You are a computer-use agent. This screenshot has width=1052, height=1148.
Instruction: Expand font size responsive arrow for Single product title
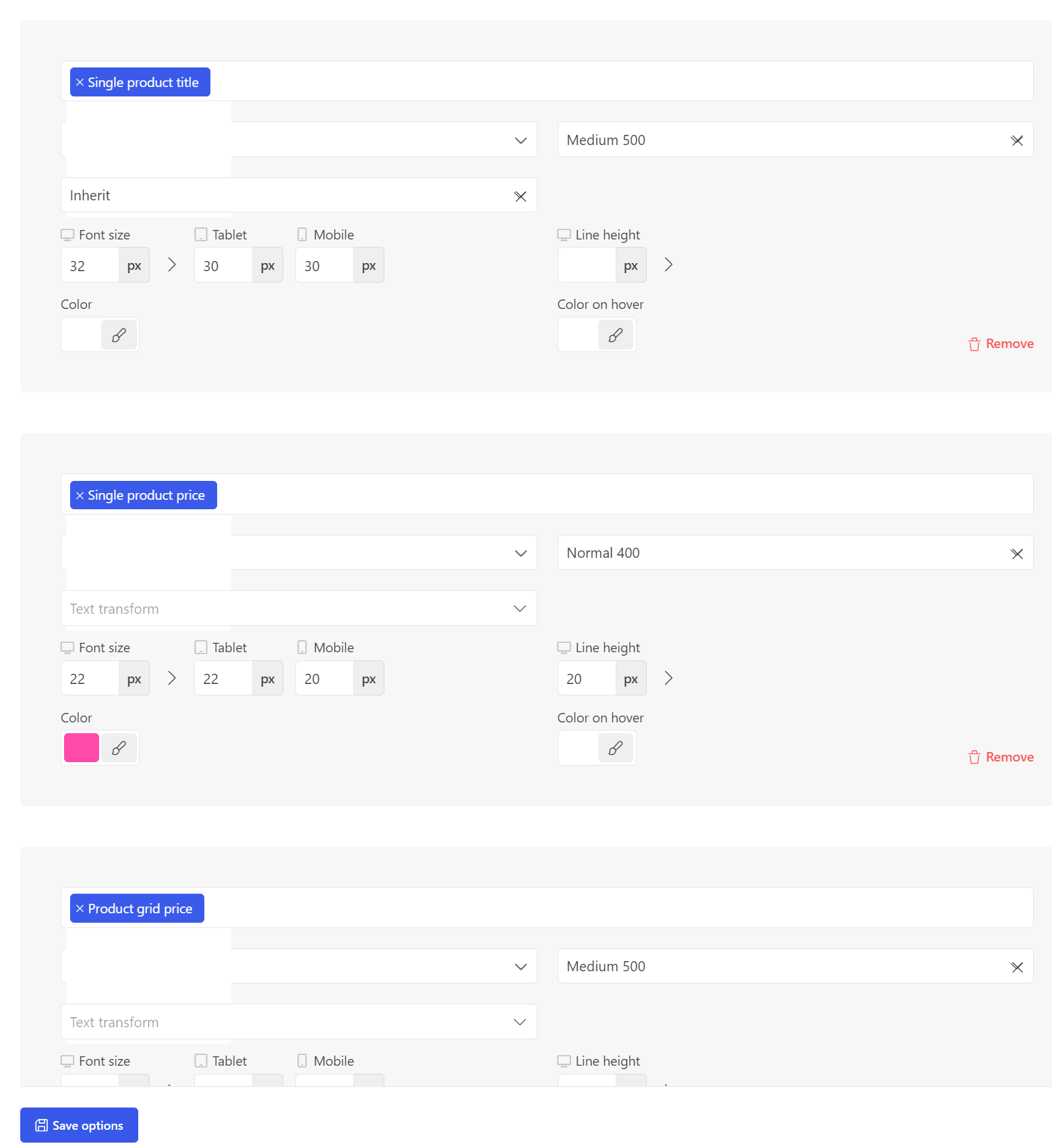tap(172, 264)
